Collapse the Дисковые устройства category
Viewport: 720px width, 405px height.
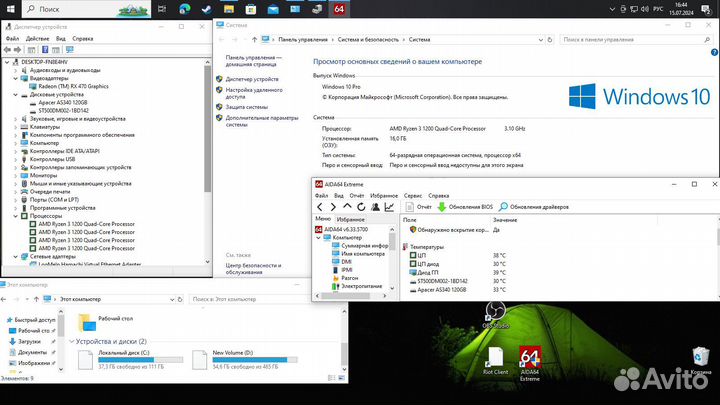(16, 95)
